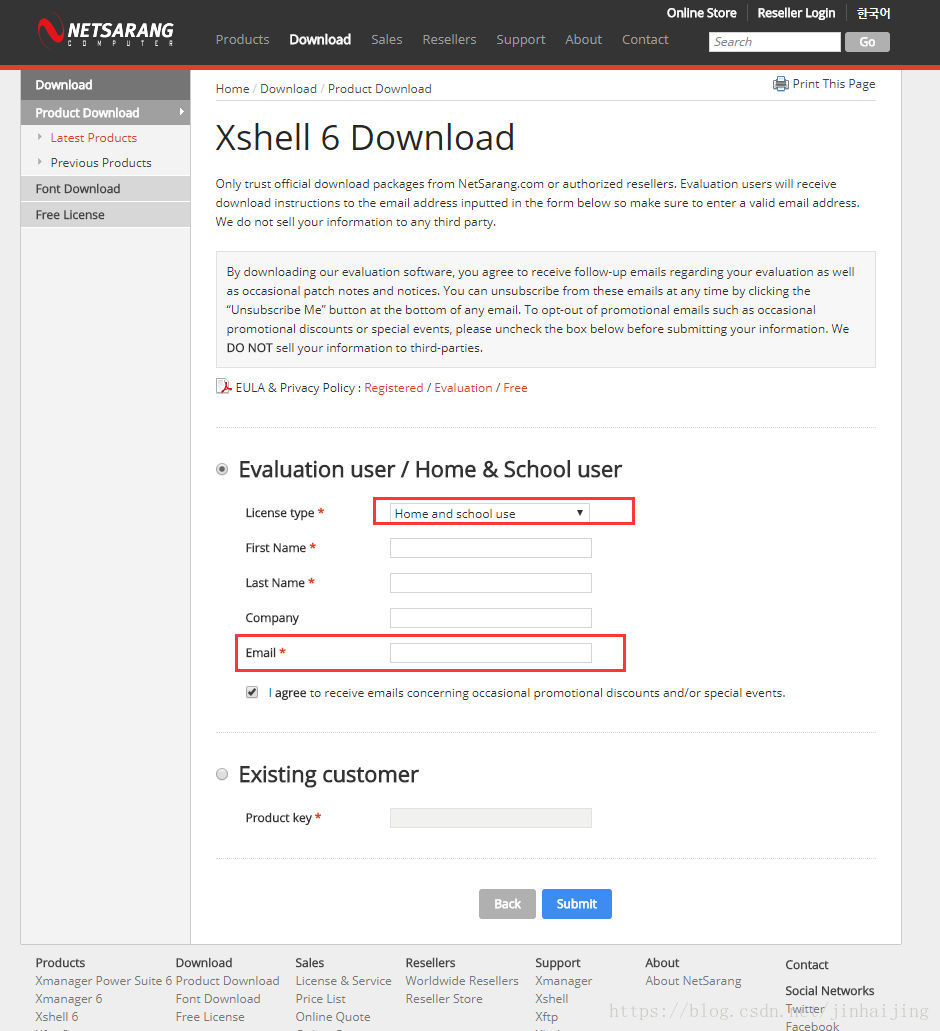940x1031 pixels.
Task: Open Xshell 6 footer link
Action: pos(57,1017)
